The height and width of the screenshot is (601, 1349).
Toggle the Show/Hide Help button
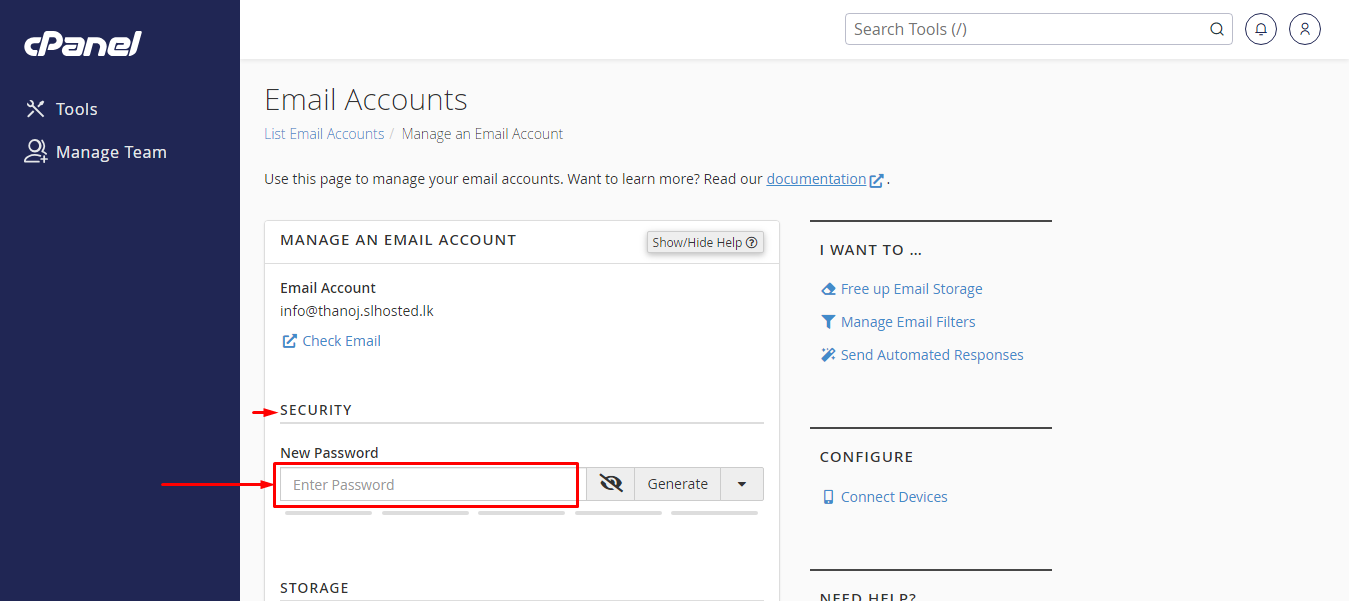(705, 242)
